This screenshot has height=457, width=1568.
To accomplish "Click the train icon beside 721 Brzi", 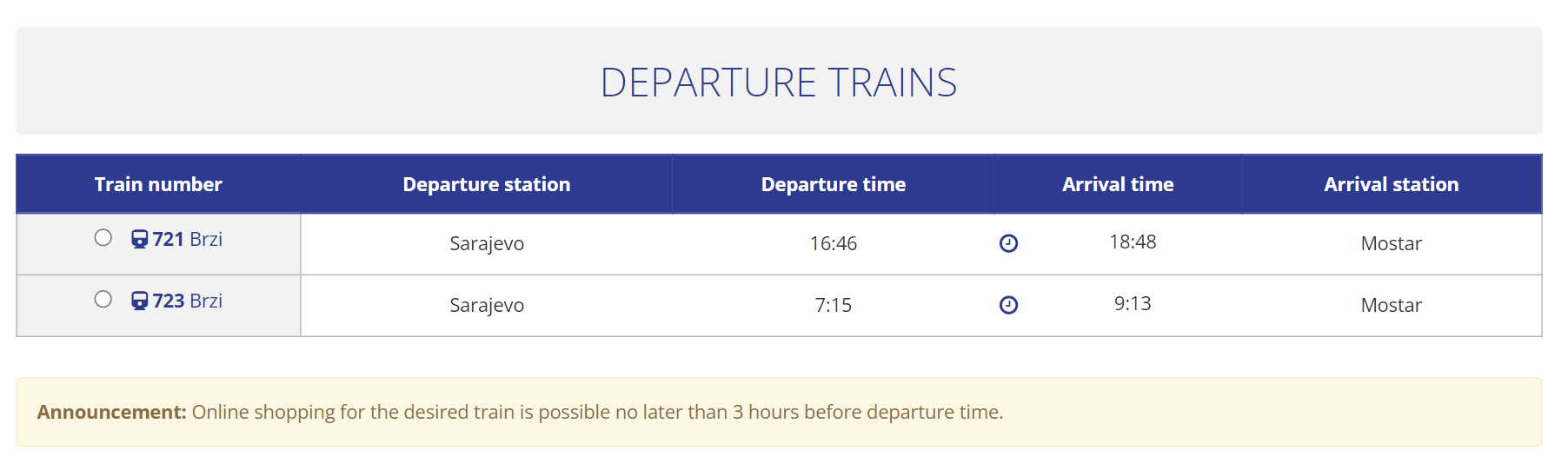I will click(x=139, y=239).
